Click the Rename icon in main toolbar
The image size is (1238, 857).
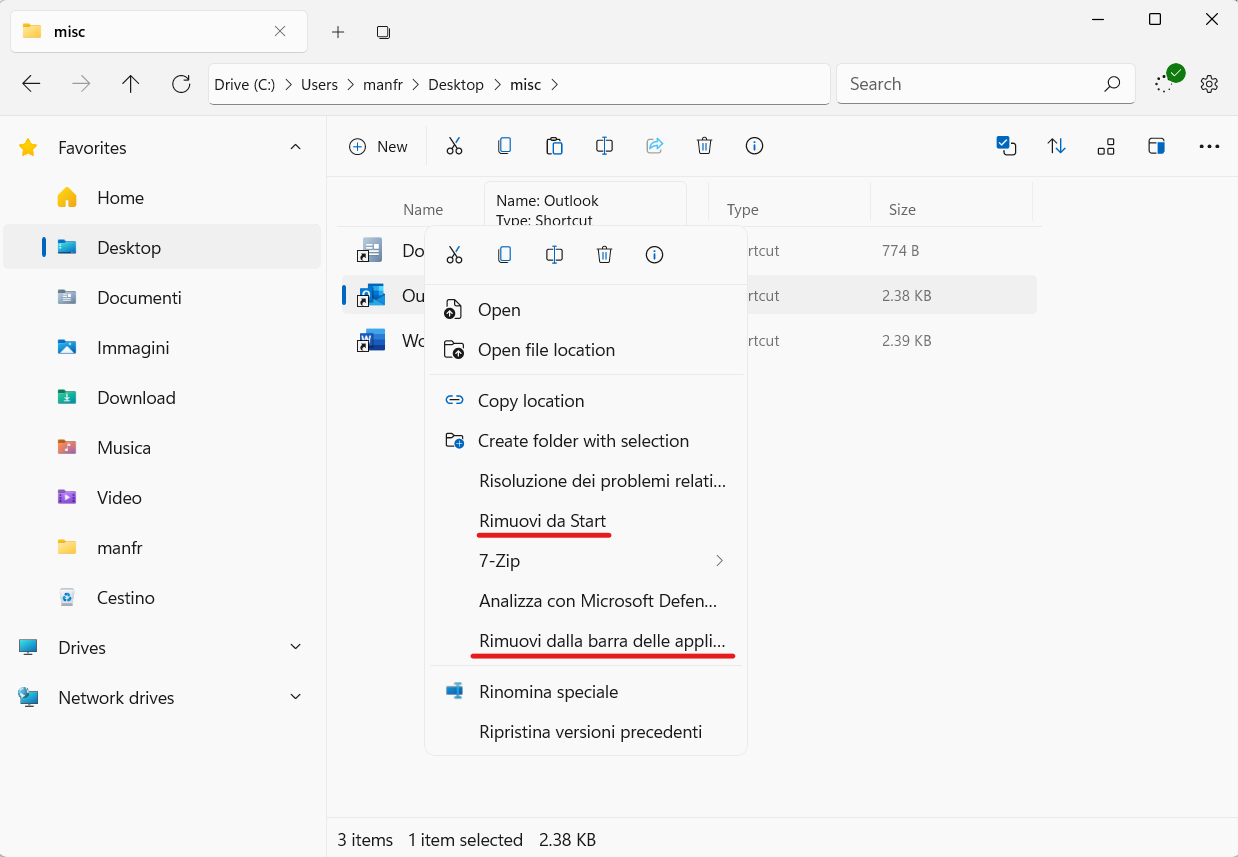pos(604,146)
